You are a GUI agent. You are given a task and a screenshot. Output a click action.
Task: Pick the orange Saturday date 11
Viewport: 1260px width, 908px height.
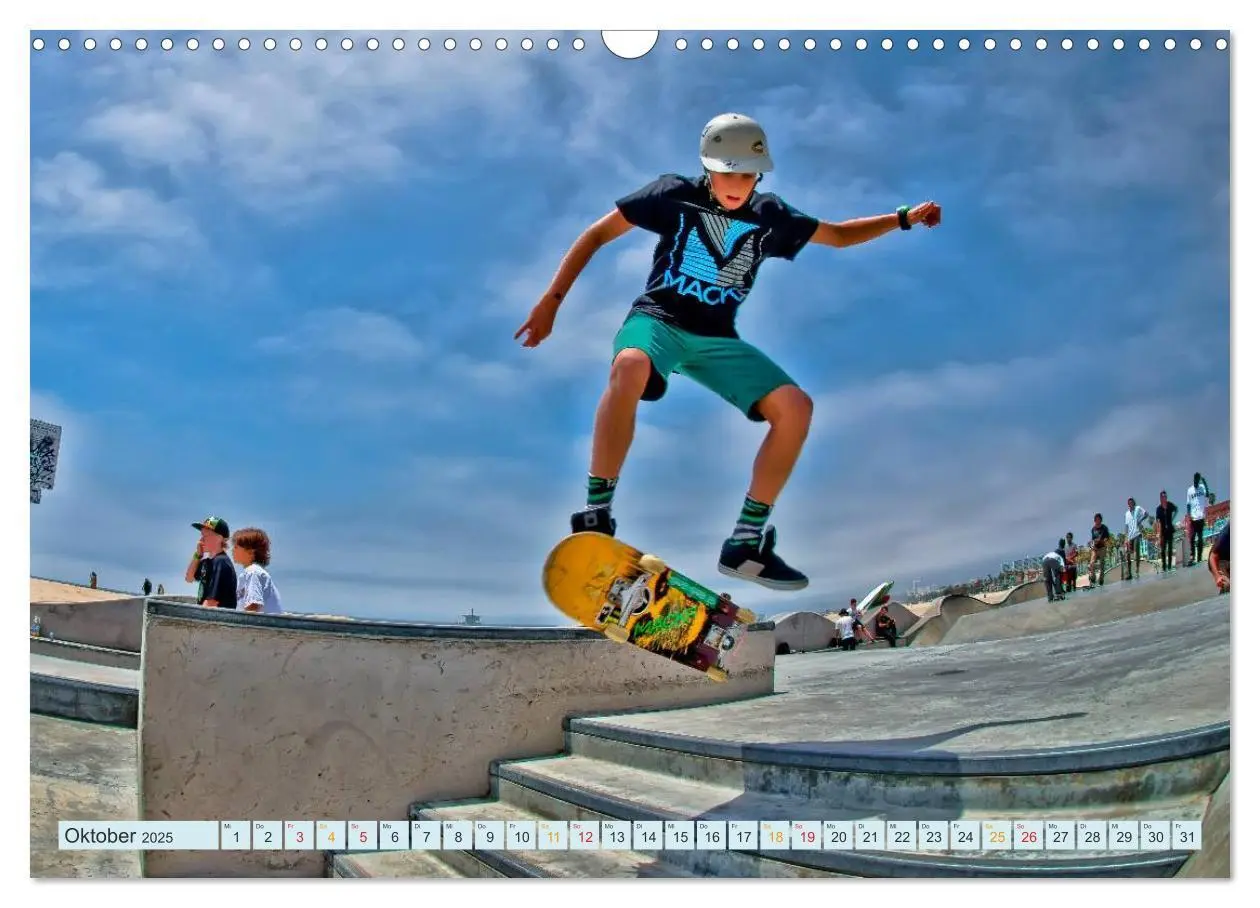[553, 836]
